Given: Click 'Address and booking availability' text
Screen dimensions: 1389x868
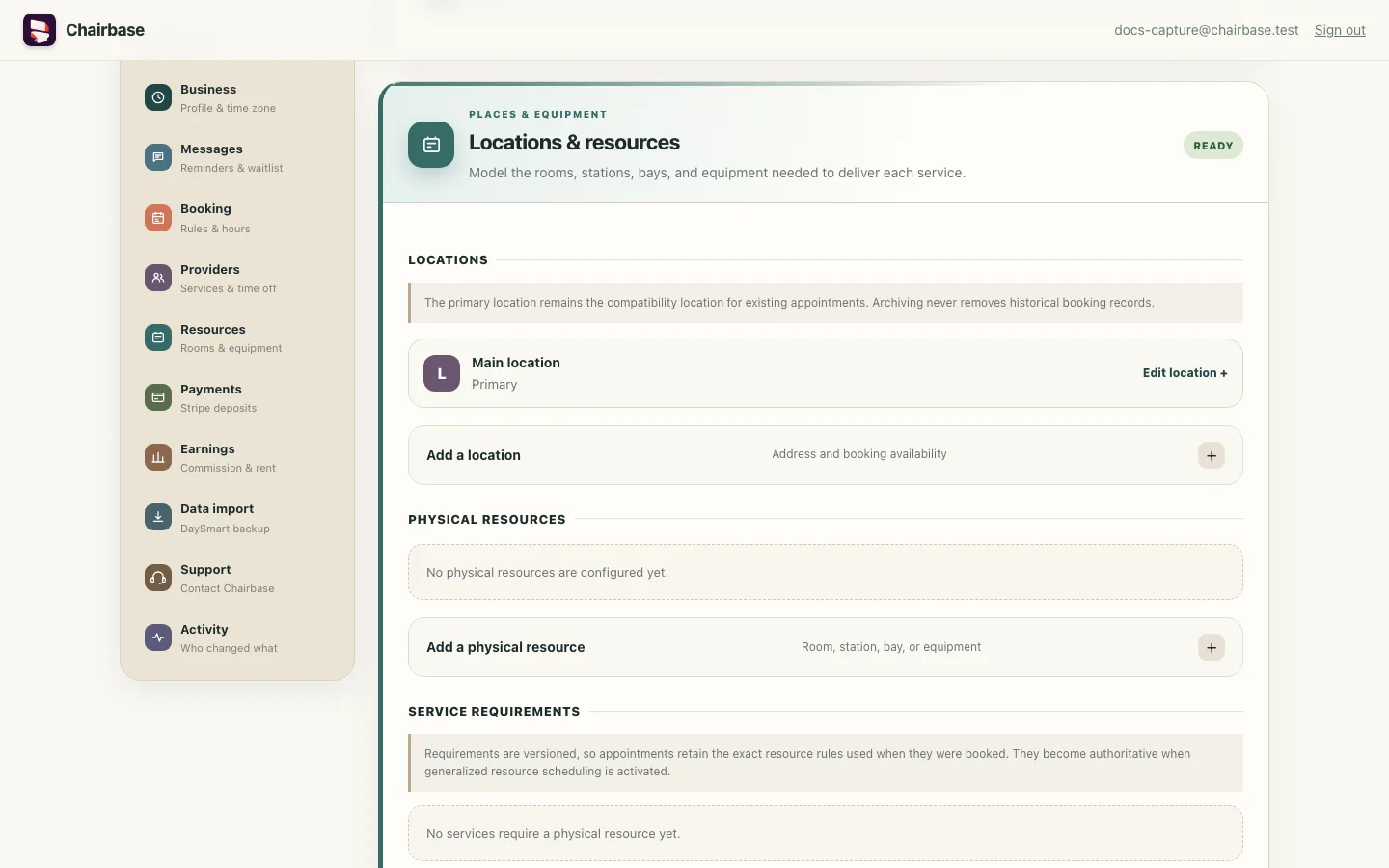Looking at the screenshot, I should 859,454.
